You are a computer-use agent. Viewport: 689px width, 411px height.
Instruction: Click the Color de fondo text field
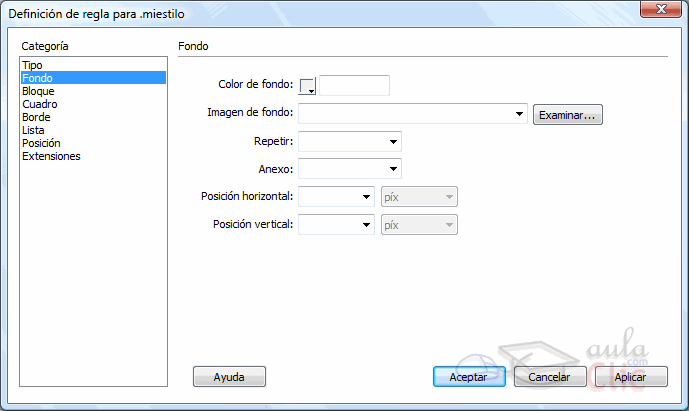(x=354, y=86)
